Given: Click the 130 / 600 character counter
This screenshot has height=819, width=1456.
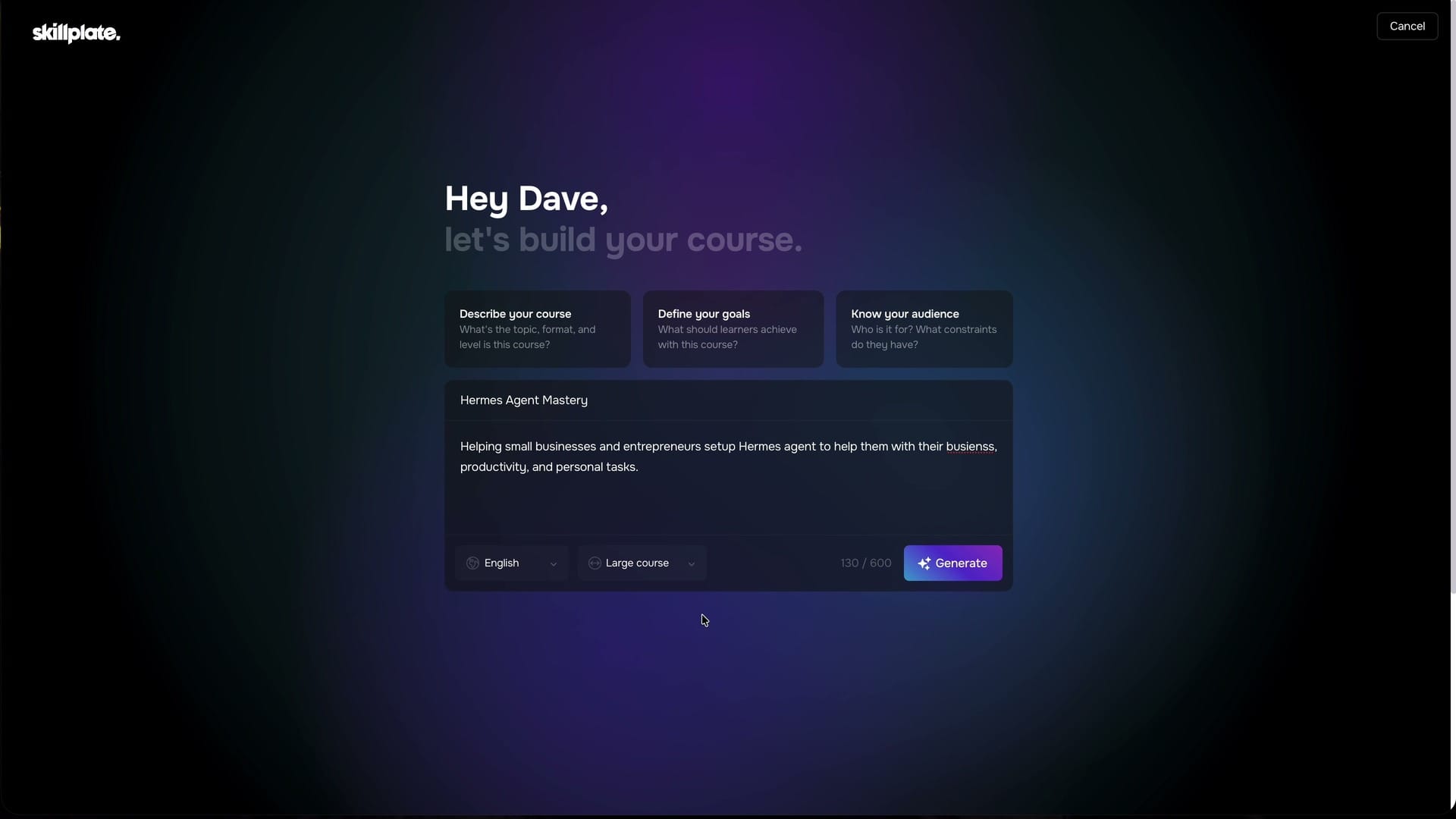Looking at the screenshot, I should click(865, 563).
